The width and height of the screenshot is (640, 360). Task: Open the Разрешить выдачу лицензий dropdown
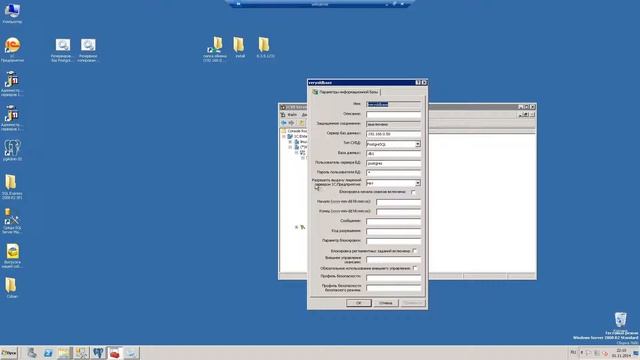point(418,183)
